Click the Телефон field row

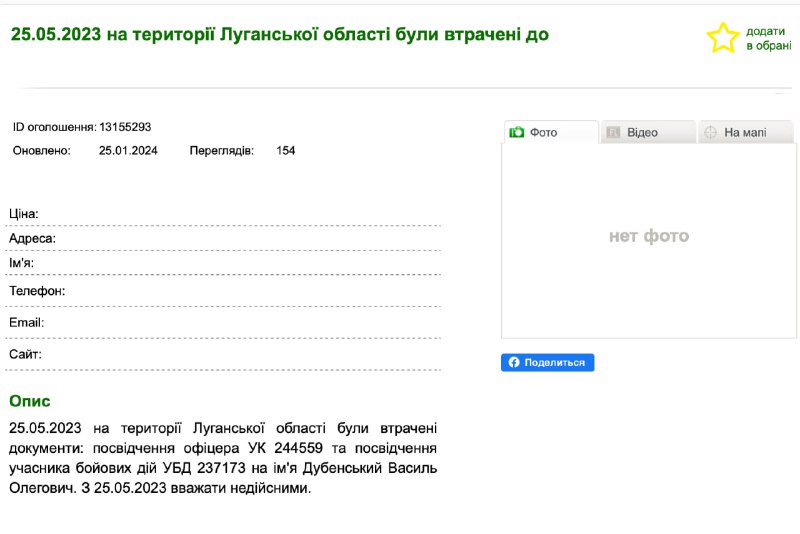pyautogui.click(x=223, y=291)
